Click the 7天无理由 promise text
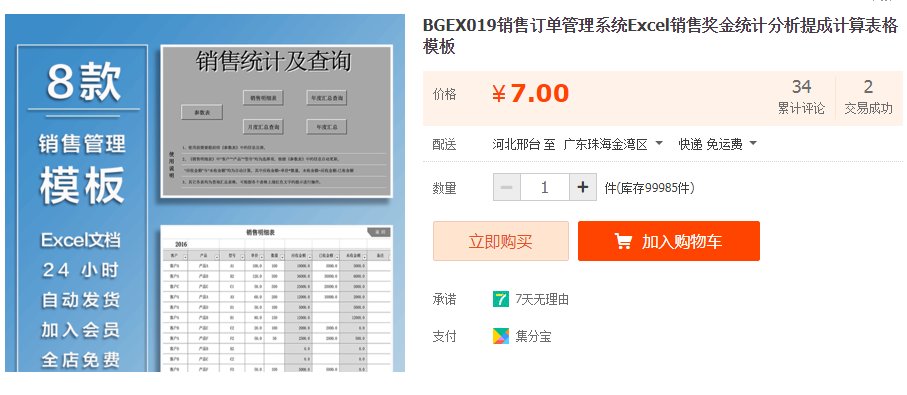The height and width of the screenshot is (395, 907). click(542, 300)
